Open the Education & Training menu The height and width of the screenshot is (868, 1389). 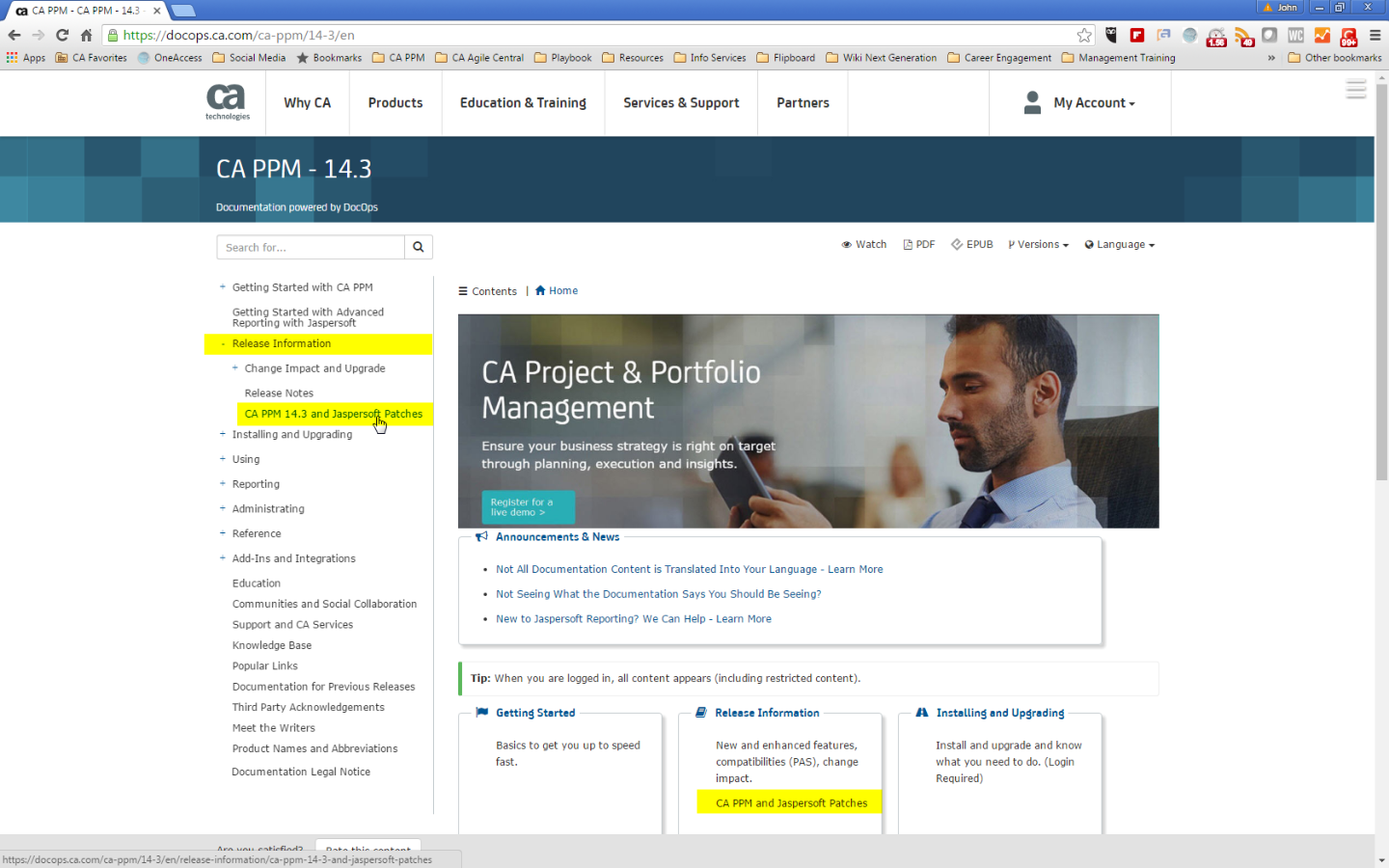pyautogui.click(x=523, y=102)
